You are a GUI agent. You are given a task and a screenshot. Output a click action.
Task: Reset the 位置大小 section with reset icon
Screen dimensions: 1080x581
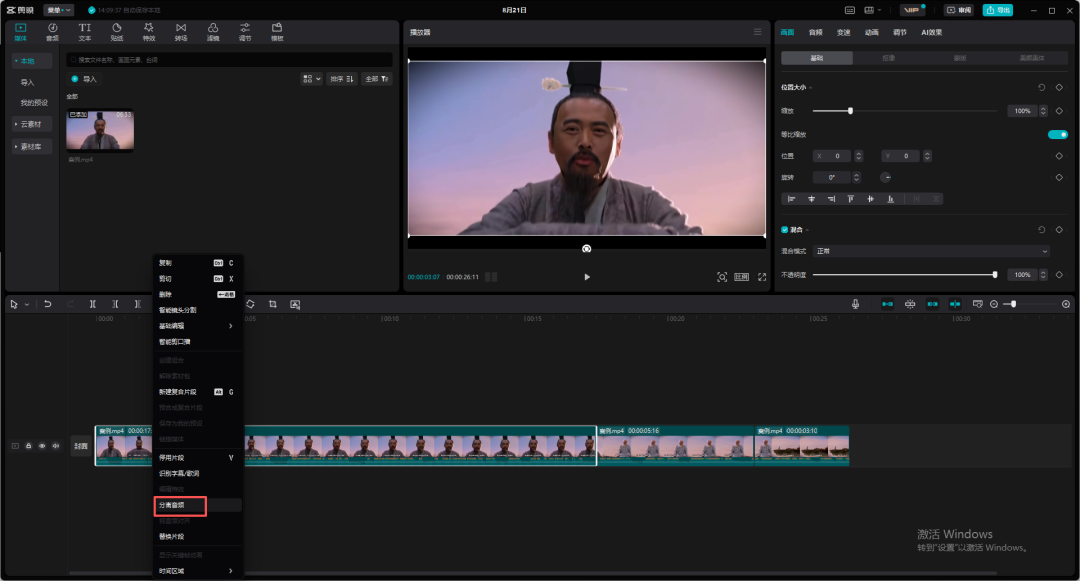[x=1041, y=87]
